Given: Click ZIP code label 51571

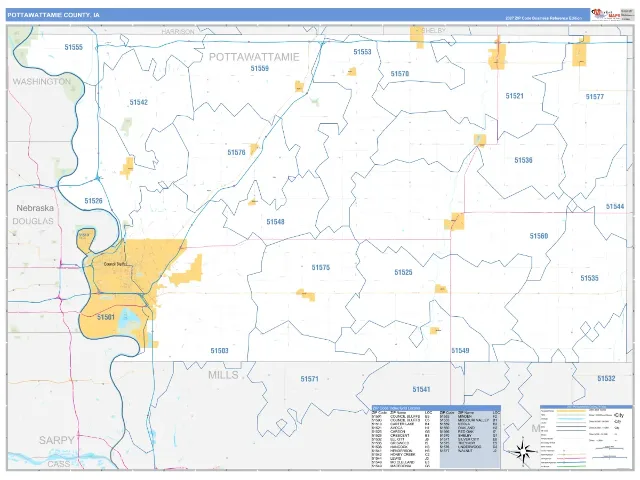Looking at the screenshot, I should coord(309,379).
